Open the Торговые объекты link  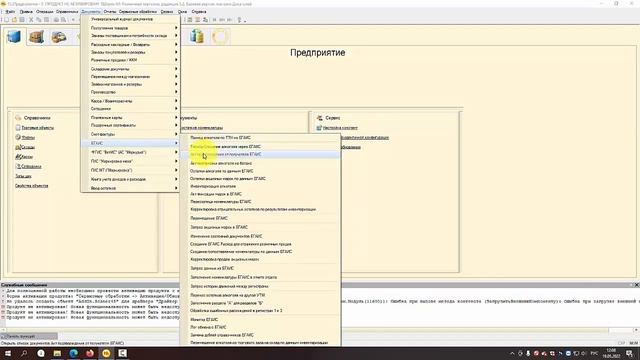point(38,128)
